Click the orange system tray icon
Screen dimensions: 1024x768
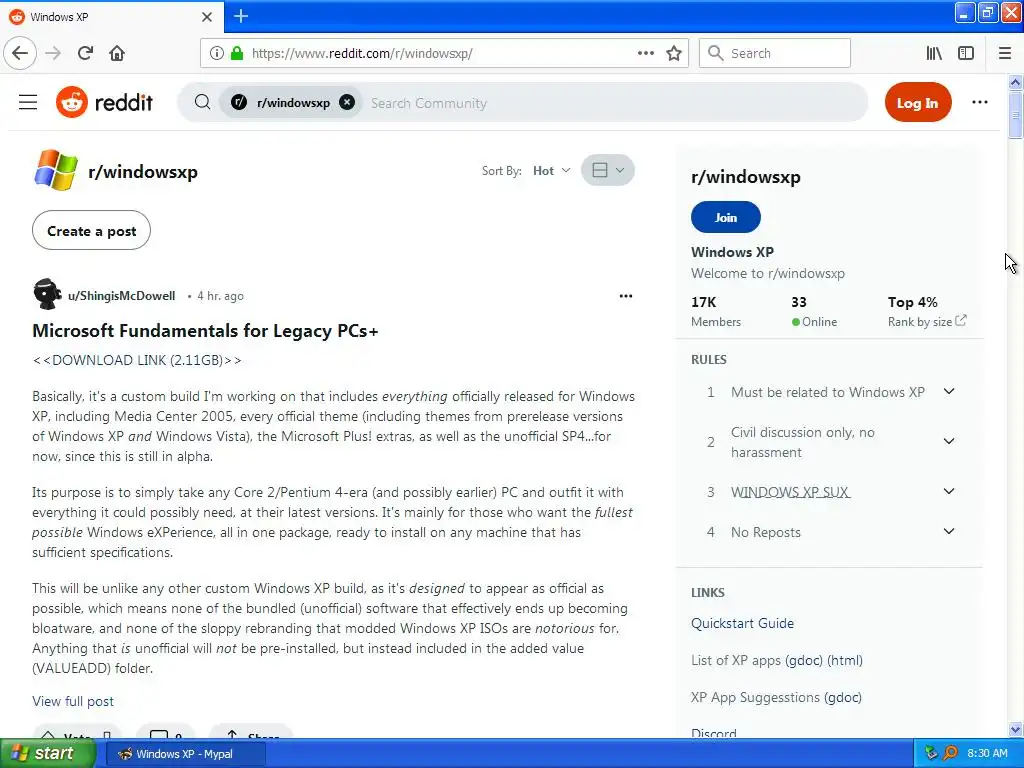(950, 753)
